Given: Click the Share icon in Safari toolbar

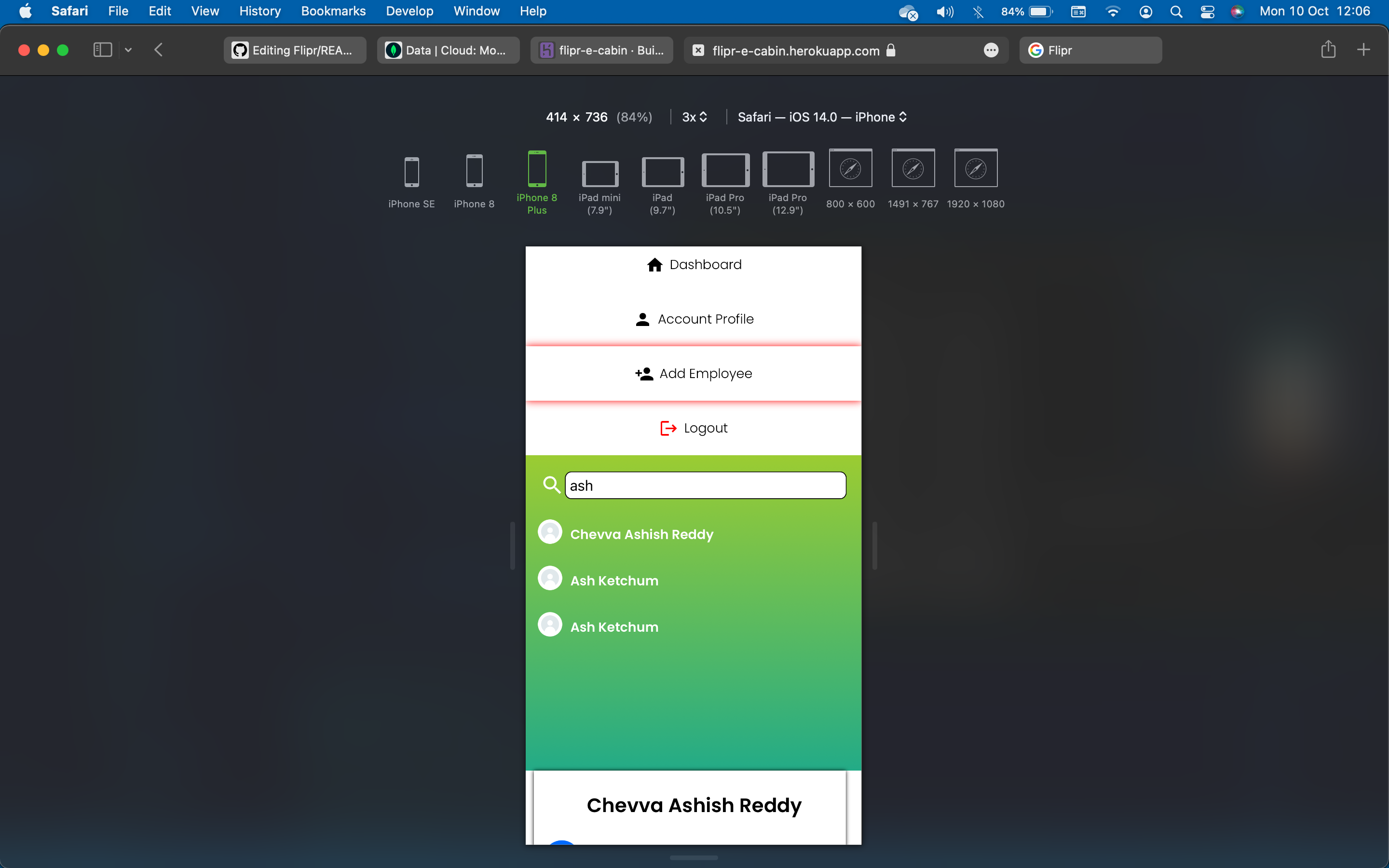Looking at the screenshot, I should coord(1328,49).
